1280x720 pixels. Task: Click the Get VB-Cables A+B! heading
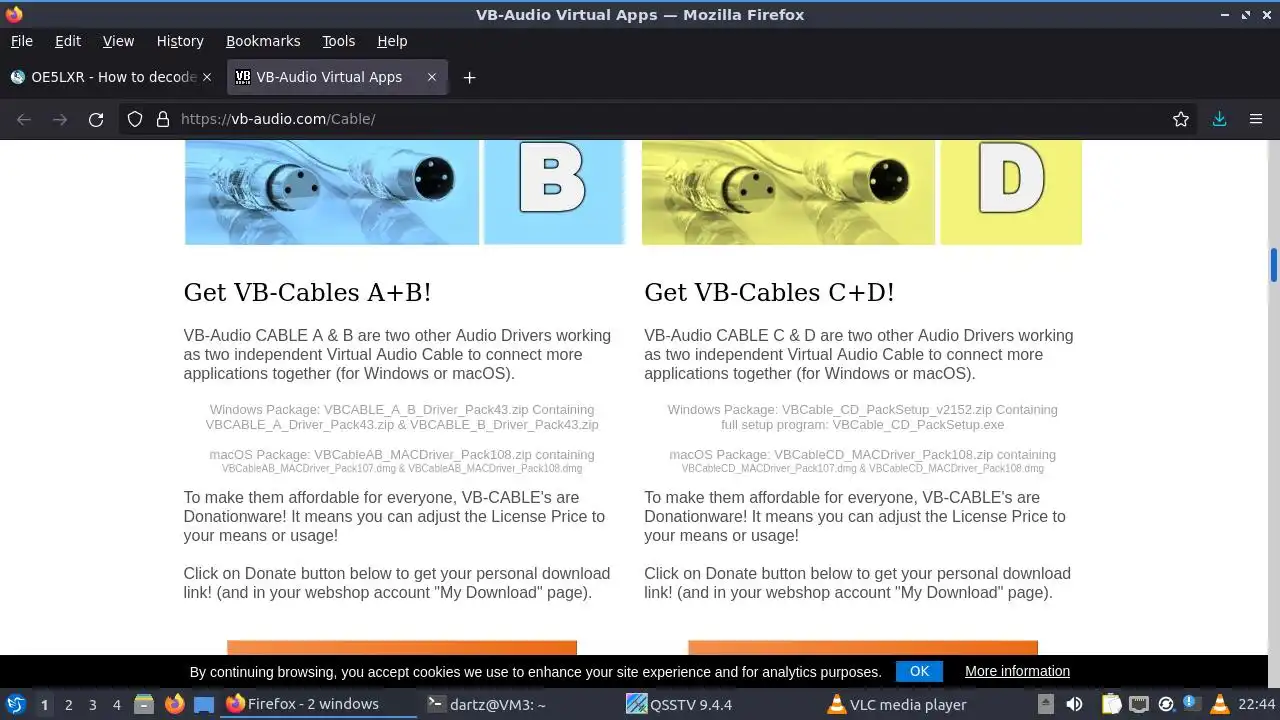(x=308, y=292)
